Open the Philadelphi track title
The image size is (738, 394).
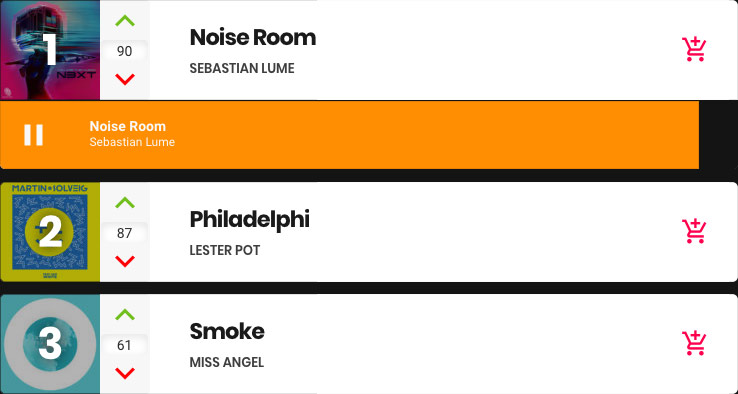[x=249, y=220]
